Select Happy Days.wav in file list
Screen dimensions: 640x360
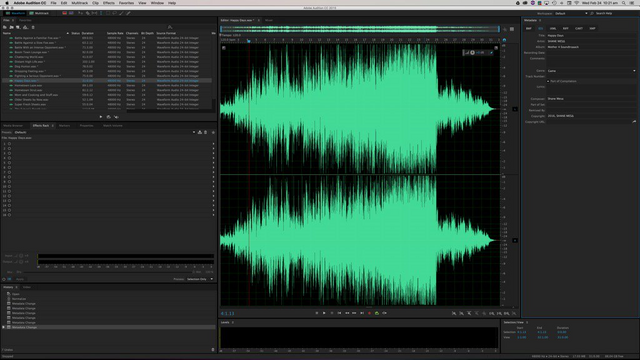click(107, 81)
